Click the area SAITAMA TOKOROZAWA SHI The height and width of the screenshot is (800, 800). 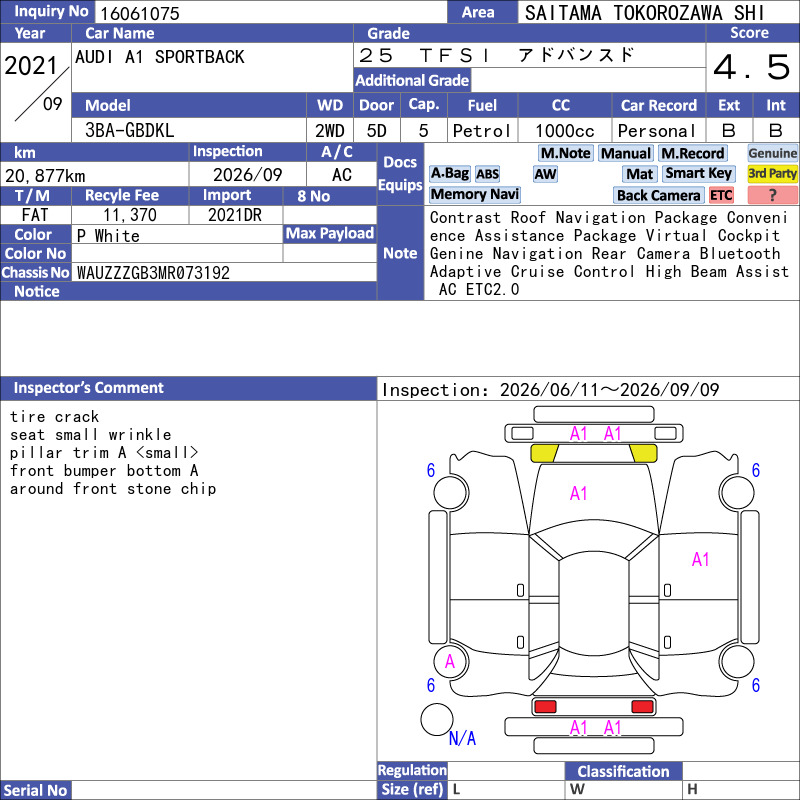(x=644, y=13)
